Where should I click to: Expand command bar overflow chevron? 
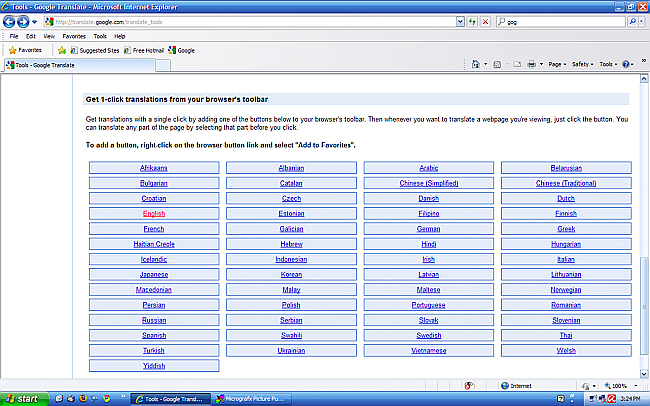[644, 61]
